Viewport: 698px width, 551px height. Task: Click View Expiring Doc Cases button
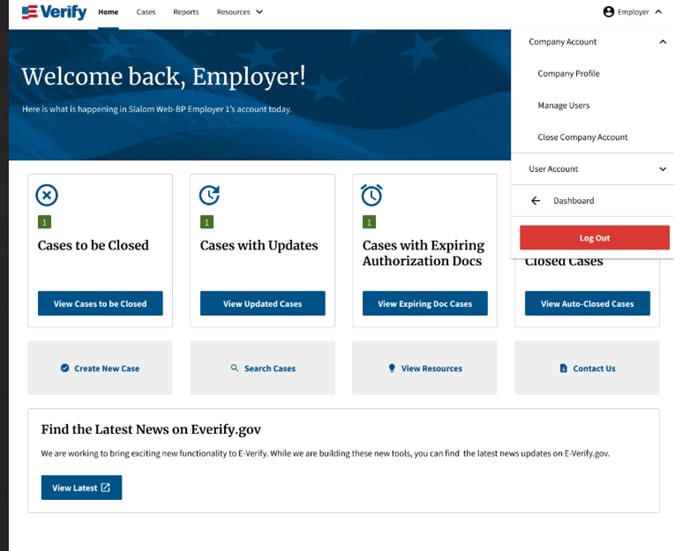tap(425, 304)
